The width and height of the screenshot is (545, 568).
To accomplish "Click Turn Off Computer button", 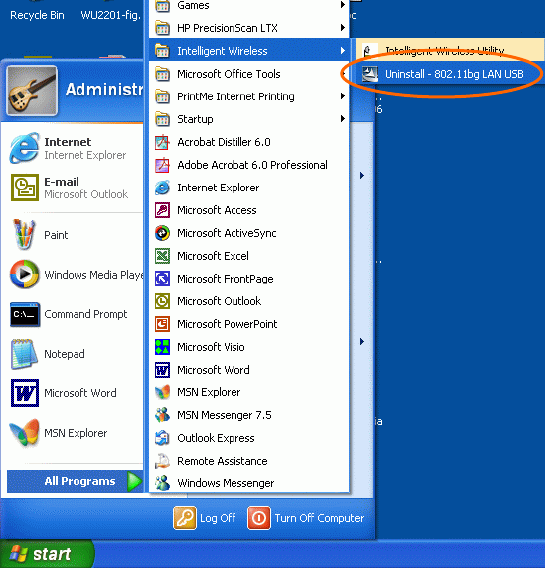I will coord(306,518).
